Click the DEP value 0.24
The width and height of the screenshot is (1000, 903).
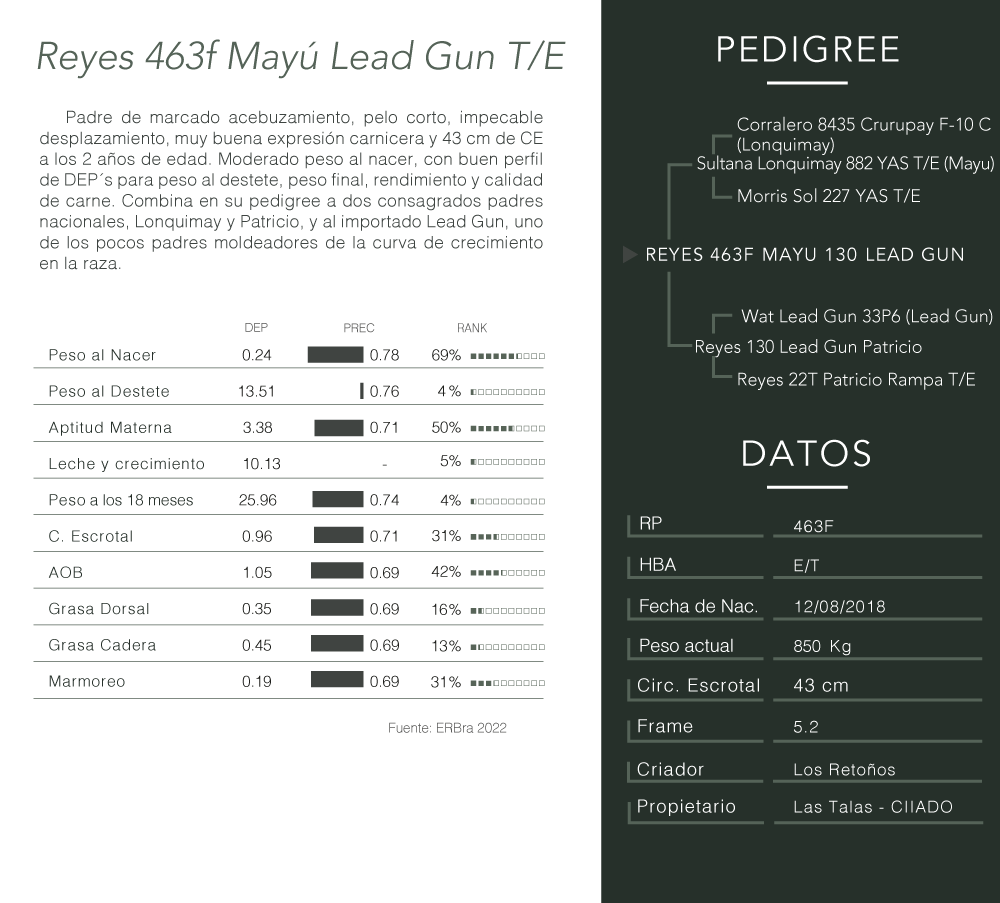coord(257,355)
